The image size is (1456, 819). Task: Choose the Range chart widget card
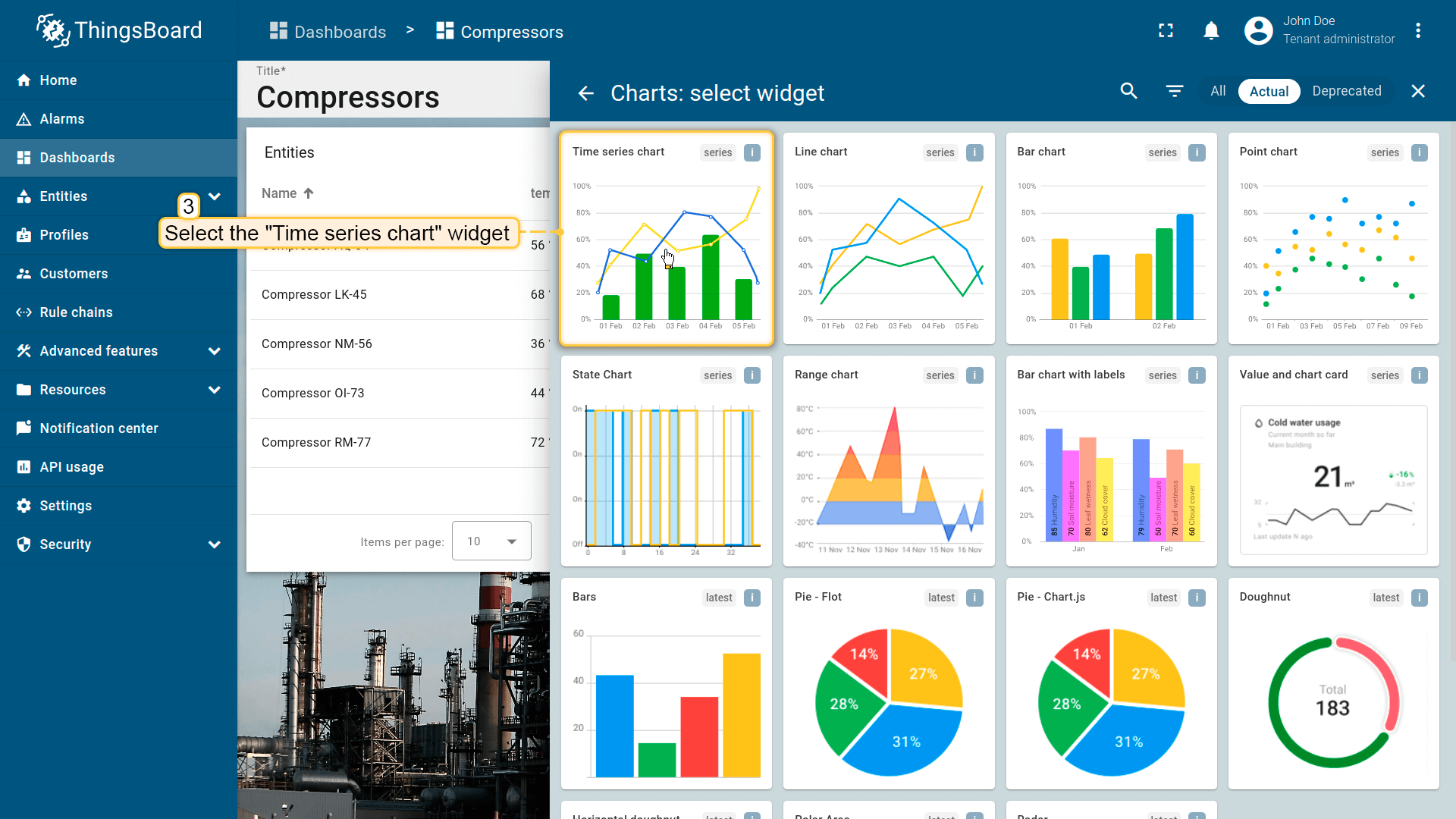pyautogui.click(x=888, y=461)
